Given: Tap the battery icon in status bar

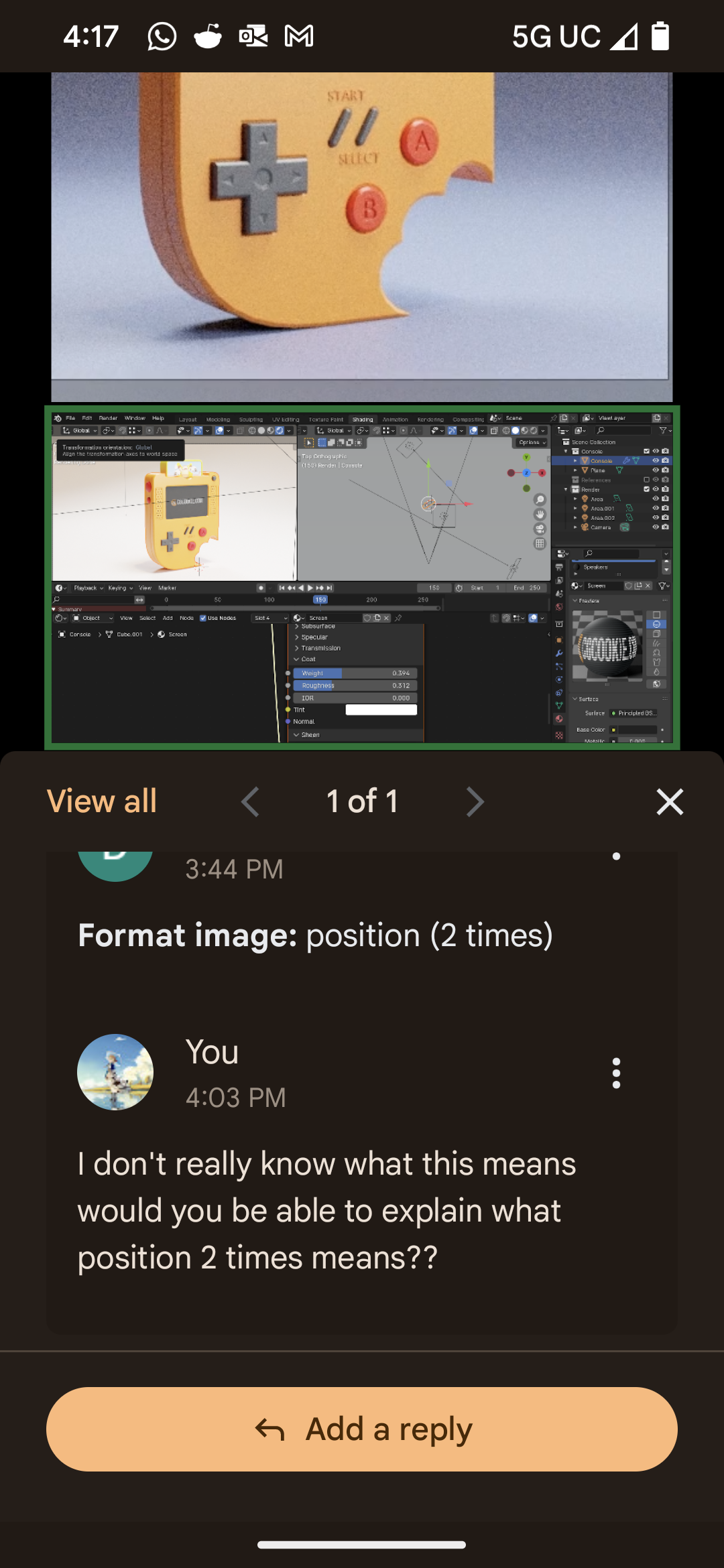Looking at the screenshot, I should [660, 36].
